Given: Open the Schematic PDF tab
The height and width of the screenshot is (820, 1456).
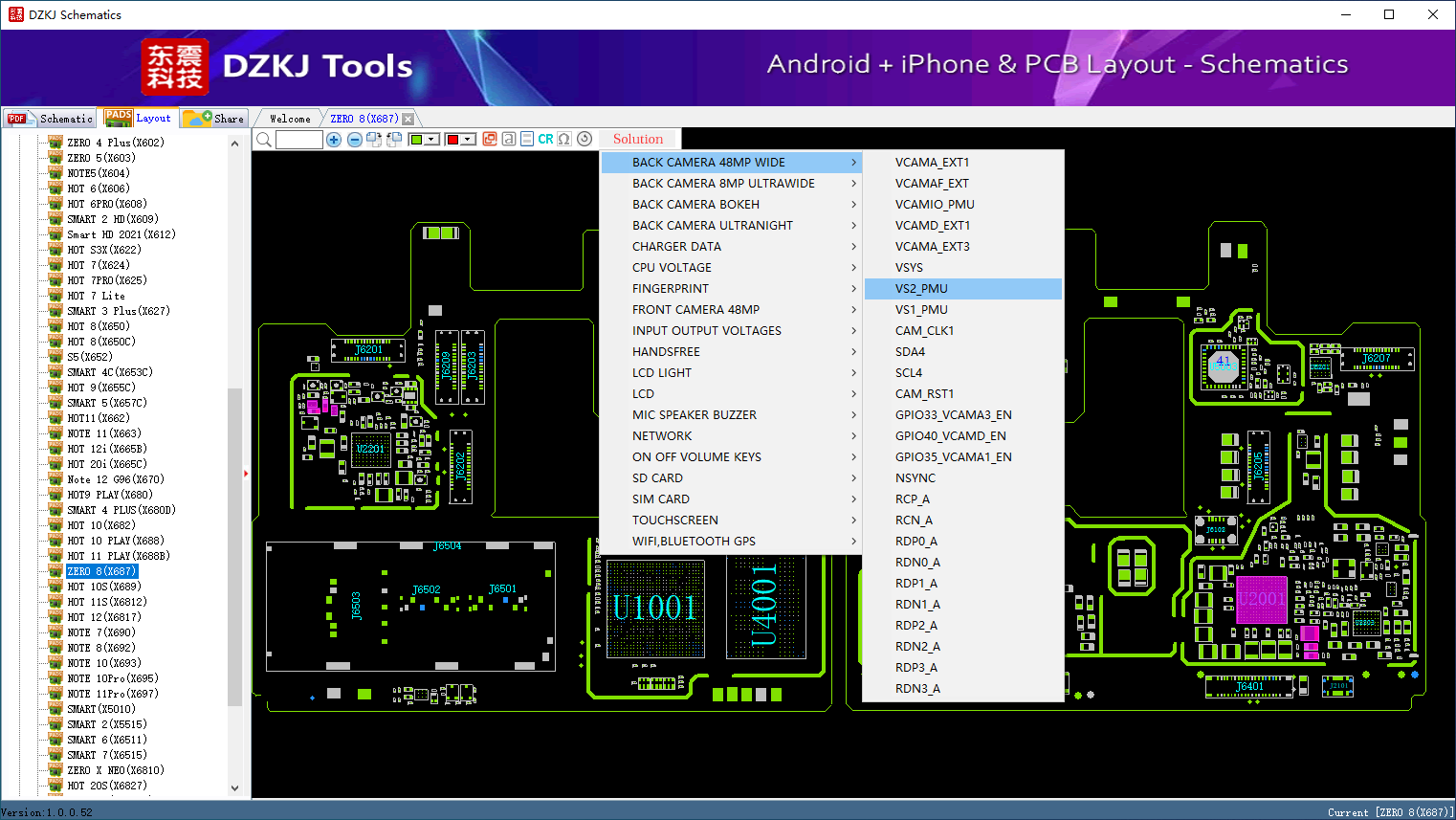Looking at the screenshot, I should pyautogui.click(x=50, y=119).
